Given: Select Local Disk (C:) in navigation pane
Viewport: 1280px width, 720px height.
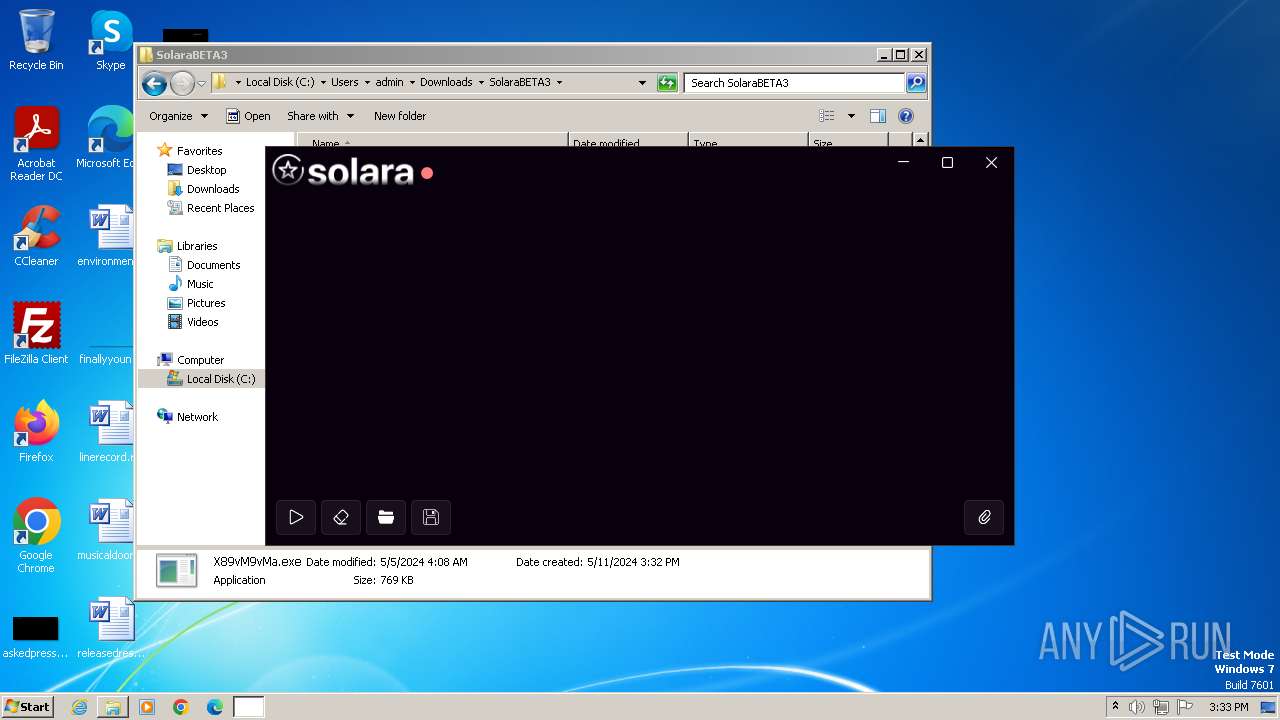Looking at the screenshot, I should [x=201, y=379].
